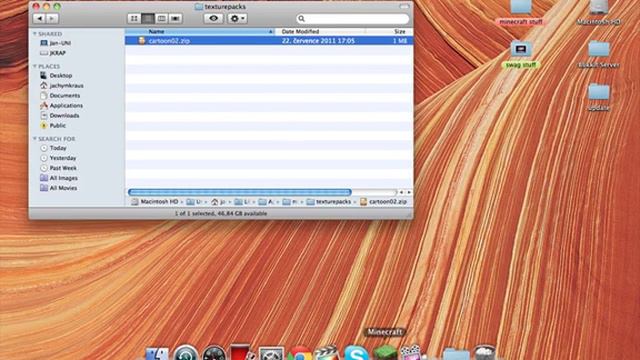Open the gear Action menu

[237, 18]
